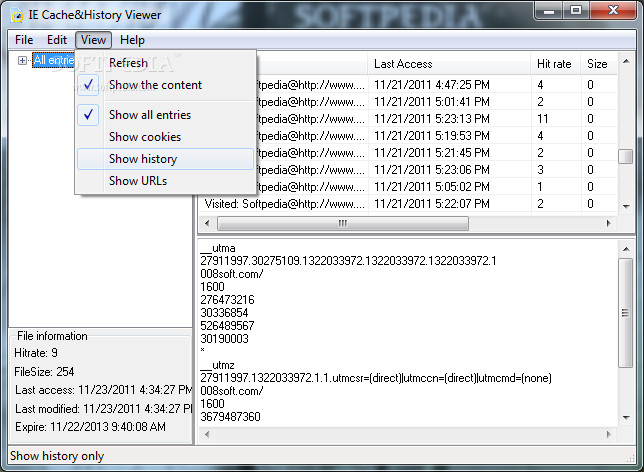Click the IE Cache&History Viewer app icon
Screen dimensions: 644x472
(x=18, y=16)
